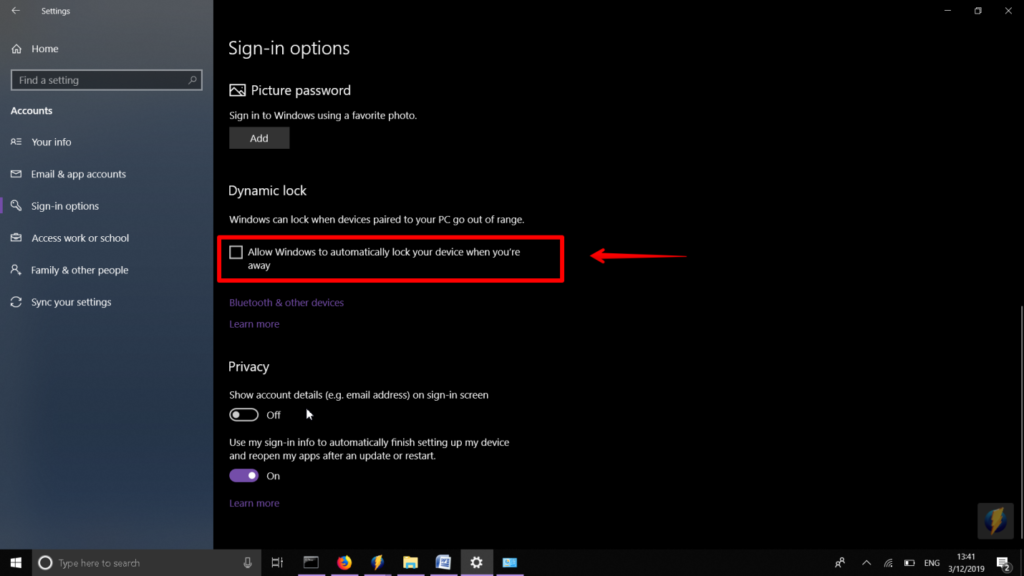The image size is (1024, 576).
Task: Click the magnifier icon in Find a setting
Action: coord(192,80)
